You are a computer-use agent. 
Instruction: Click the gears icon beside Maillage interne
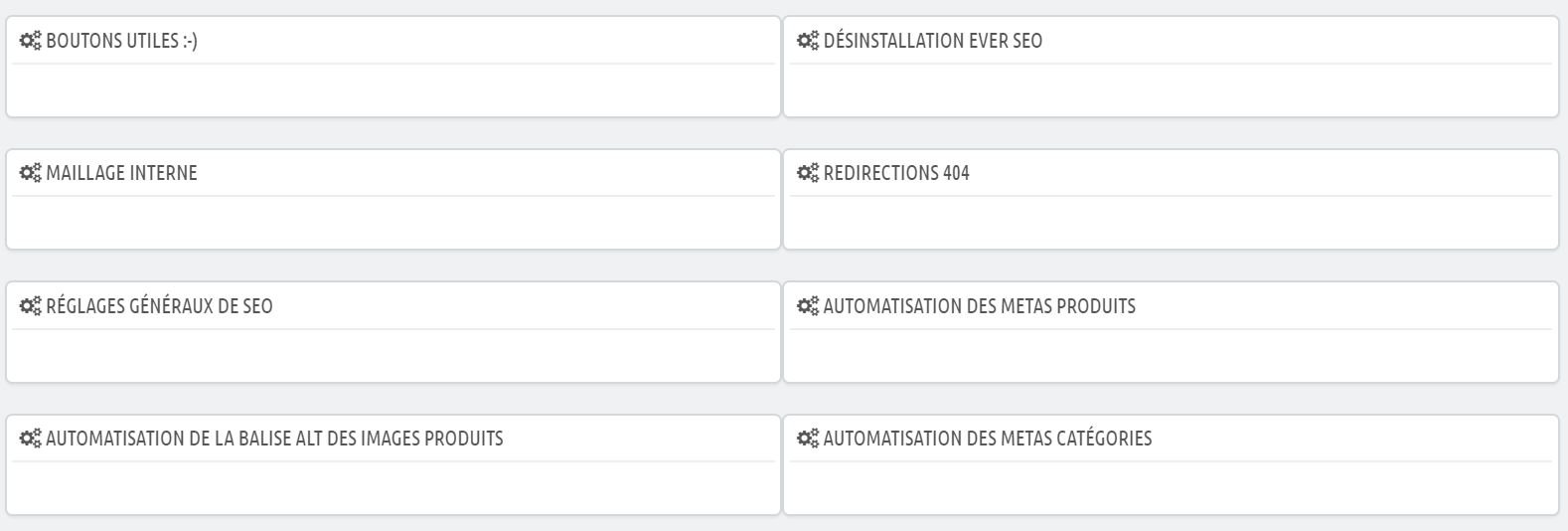(x=31, y=173)
